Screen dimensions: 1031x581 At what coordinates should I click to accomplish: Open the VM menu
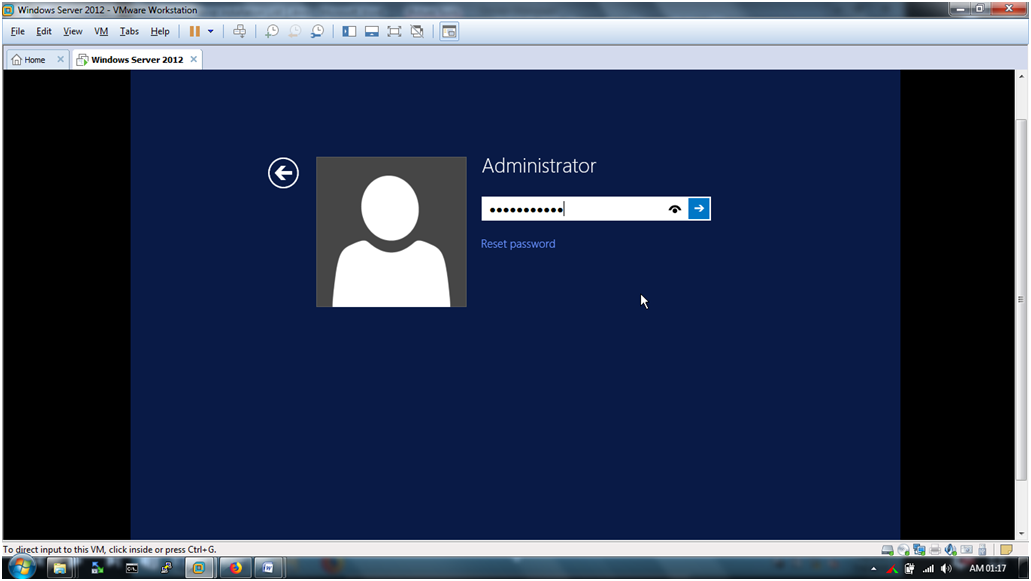[x=101, y=32]
